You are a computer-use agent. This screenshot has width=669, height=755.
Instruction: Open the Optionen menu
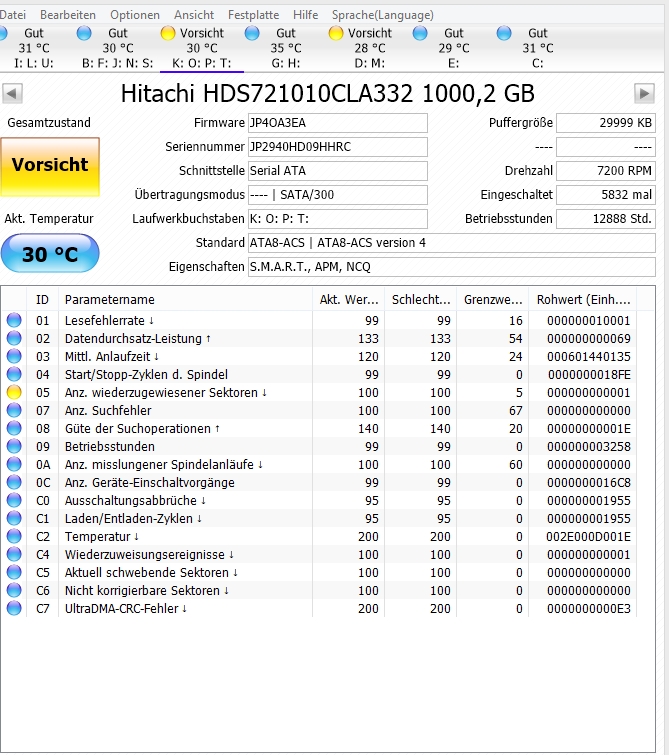point(135,15)
